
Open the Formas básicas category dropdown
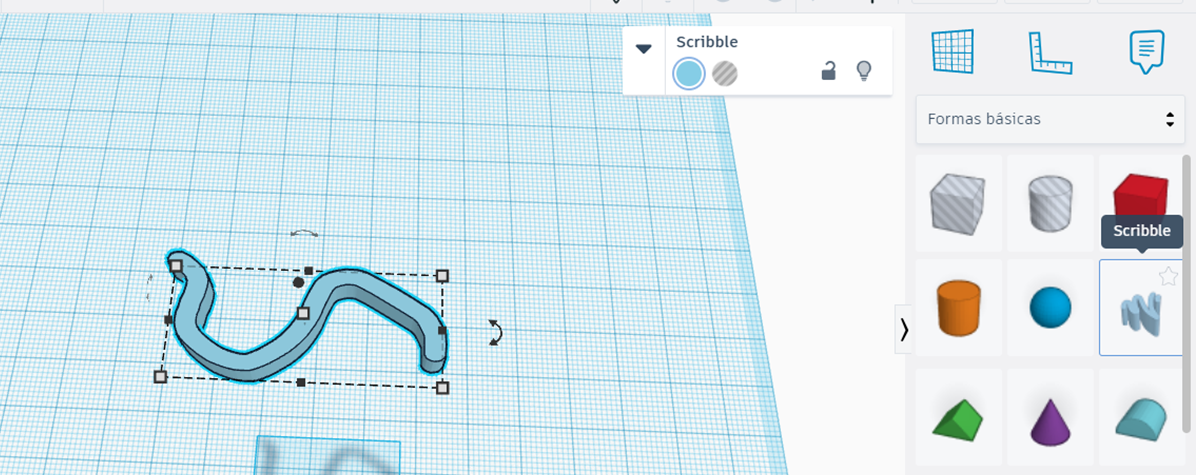[x=1050, y=119]
